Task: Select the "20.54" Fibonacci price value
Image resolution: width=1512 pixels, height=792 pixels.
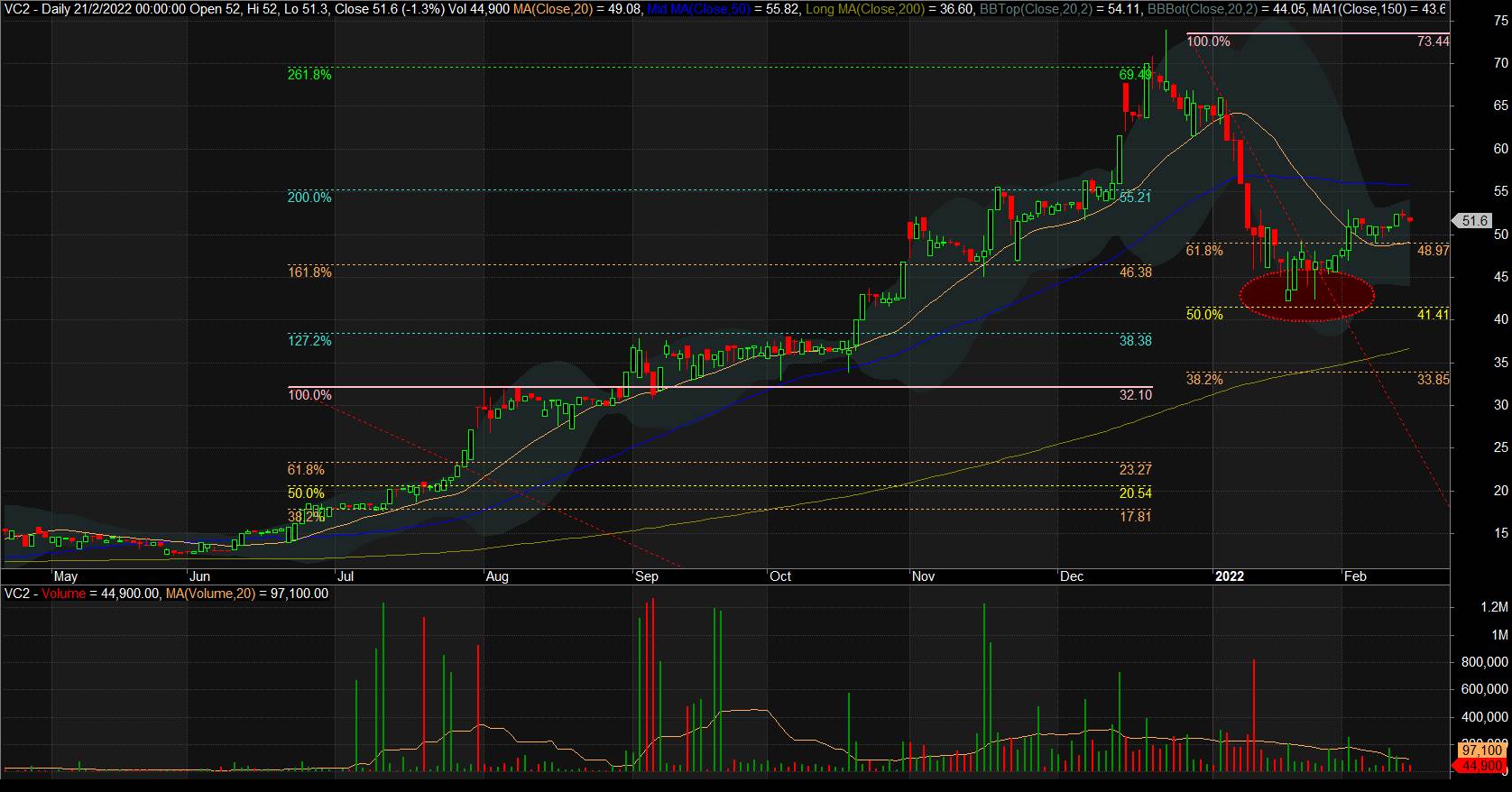Action: pyautogui.click(x=1136, y=493)
